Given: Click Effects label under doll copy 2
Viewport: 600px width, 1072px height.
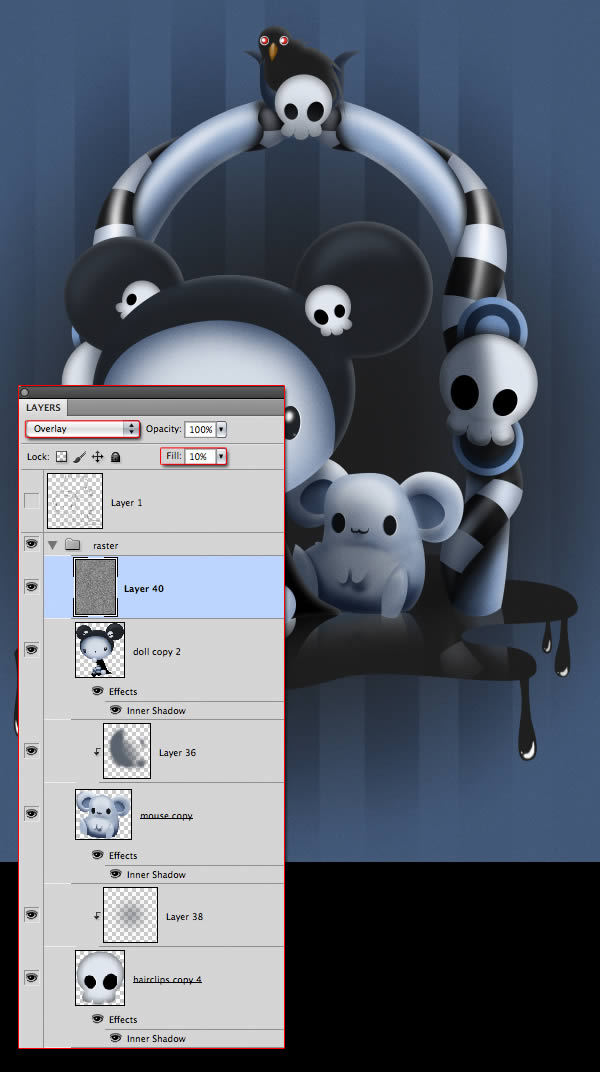Looking at the screenshot, I should click(123, 691).
